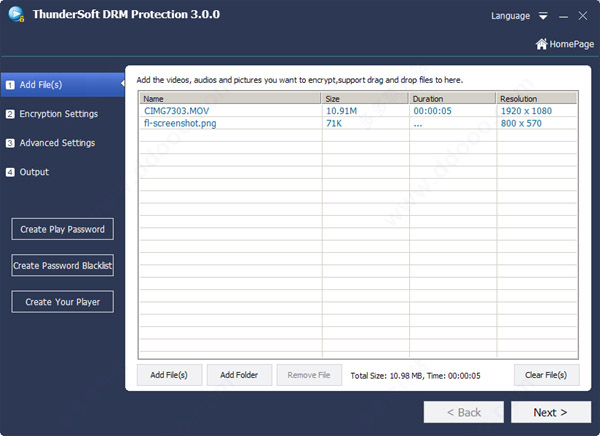Proceed with the Next > button
This screenshot has height=436, width=600.
click(550, 412)
